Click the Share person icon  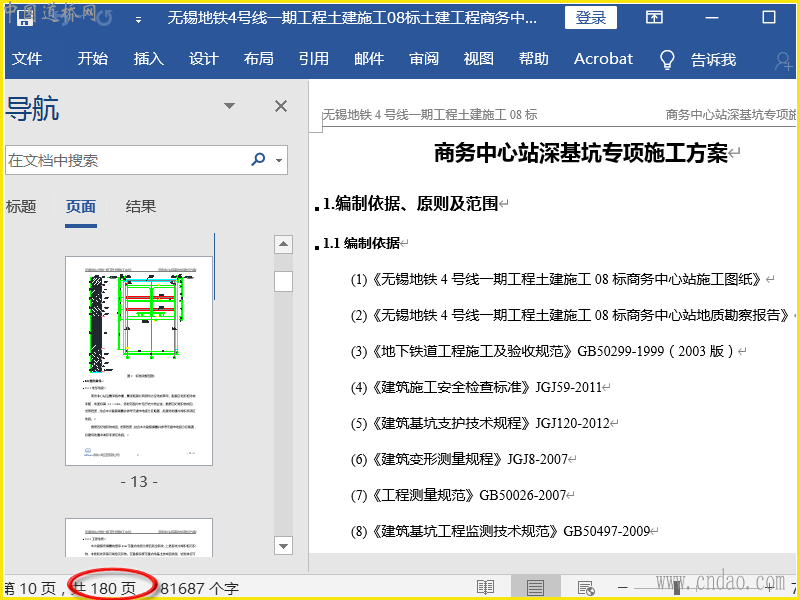click(x=783, y=61)
